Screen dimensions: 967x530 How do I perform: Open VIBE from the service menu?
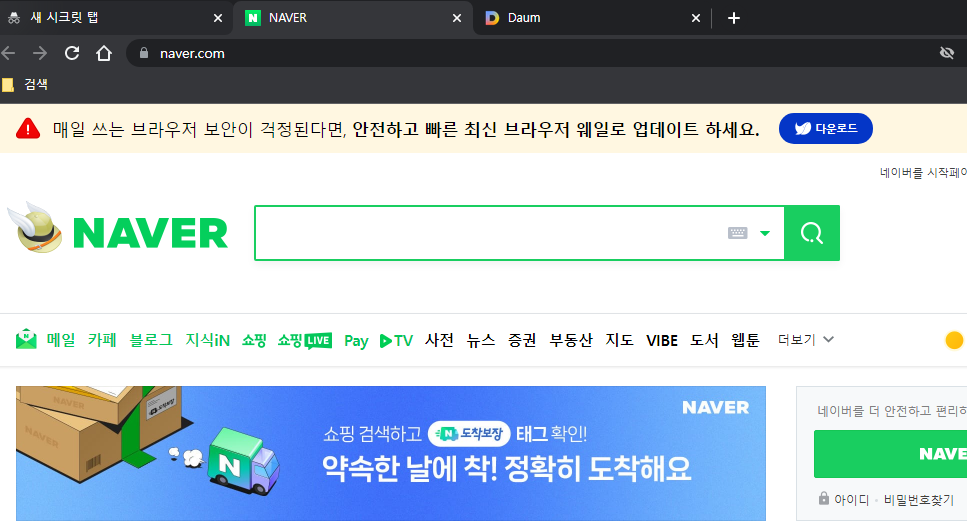pyautogui.click(x=662, y=341)
